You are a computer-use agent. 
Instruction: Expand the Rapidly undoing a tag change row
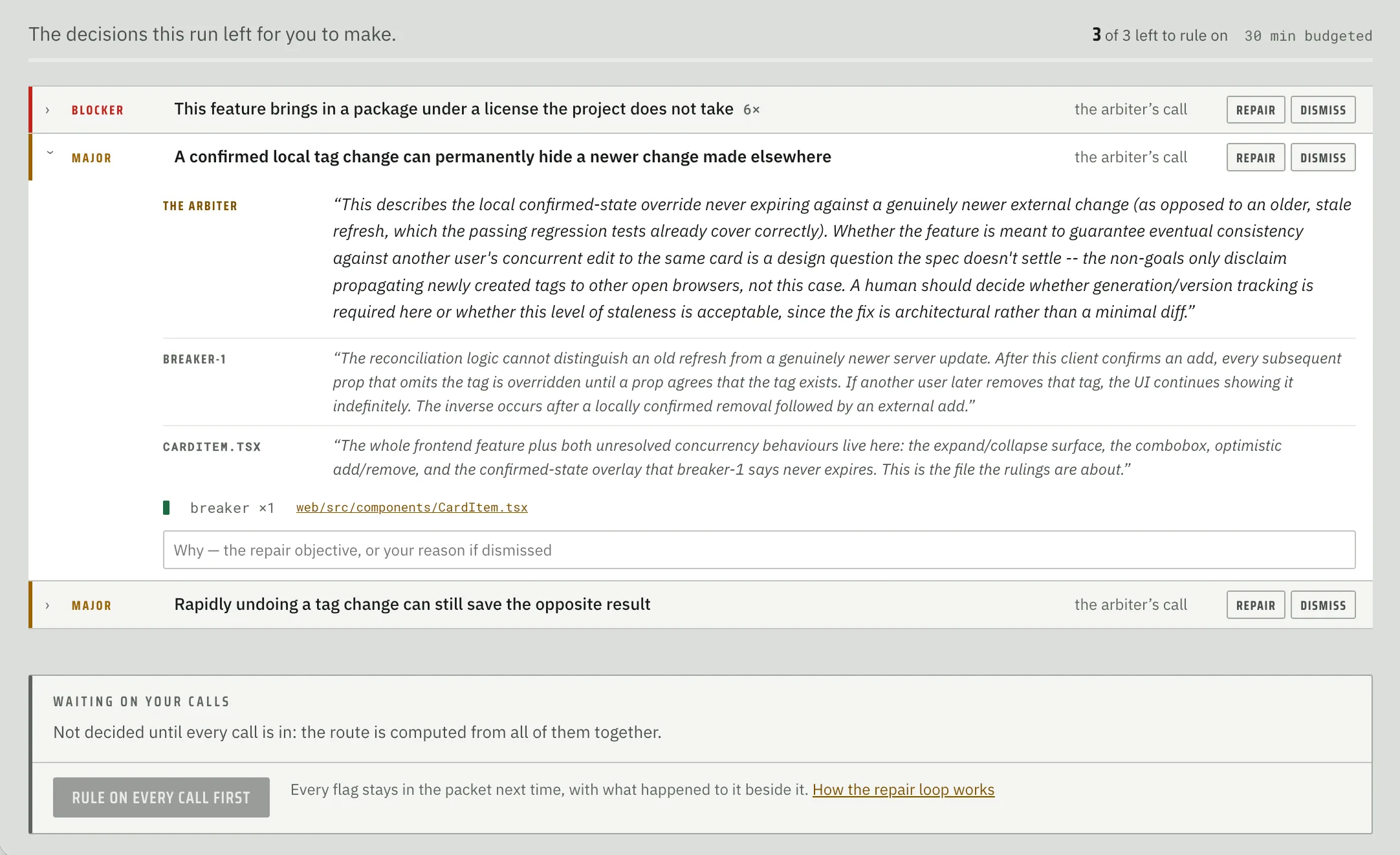(47, 605)
